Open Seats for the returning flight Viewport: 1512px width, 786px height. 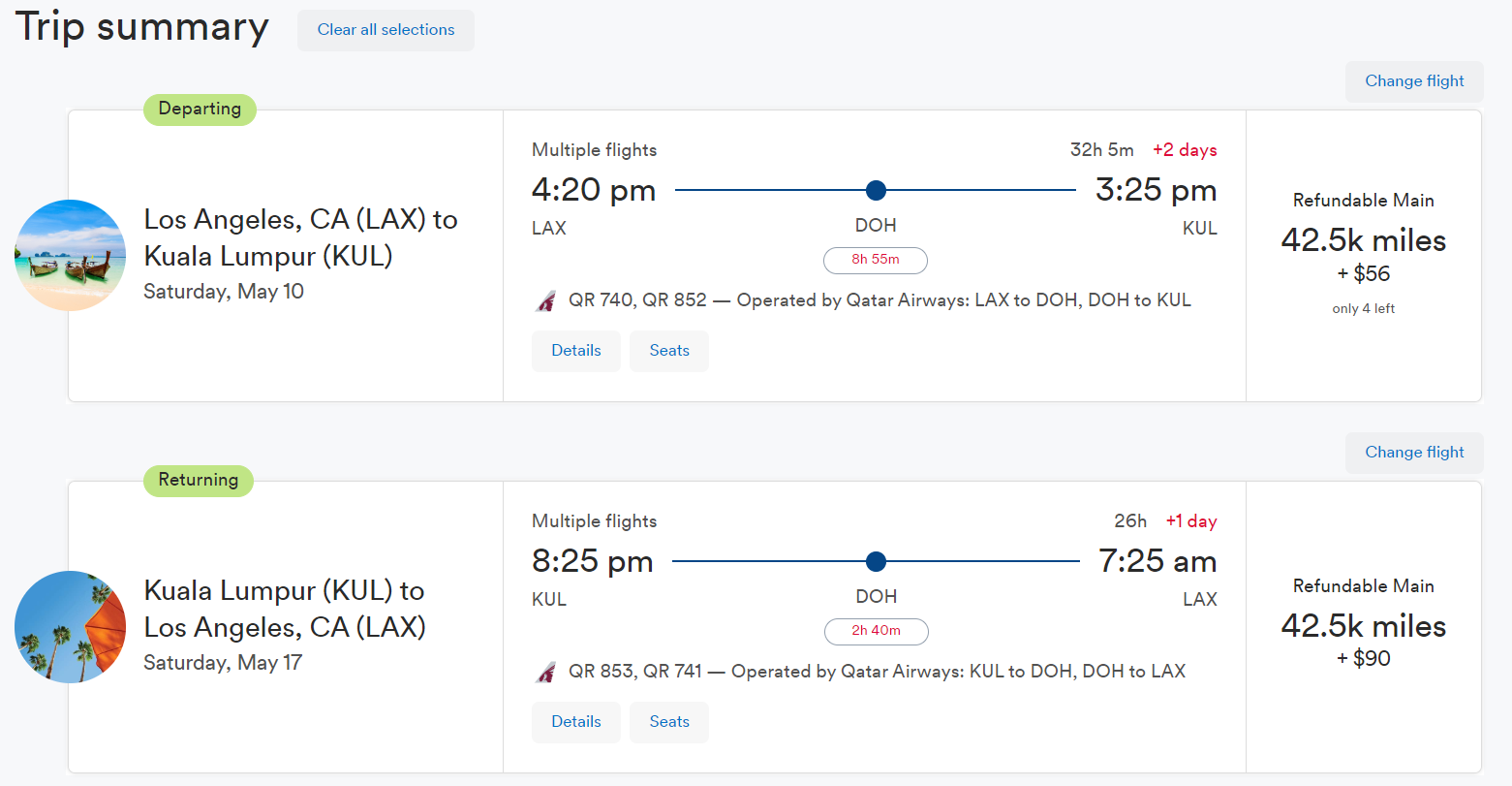coord(668,721)
